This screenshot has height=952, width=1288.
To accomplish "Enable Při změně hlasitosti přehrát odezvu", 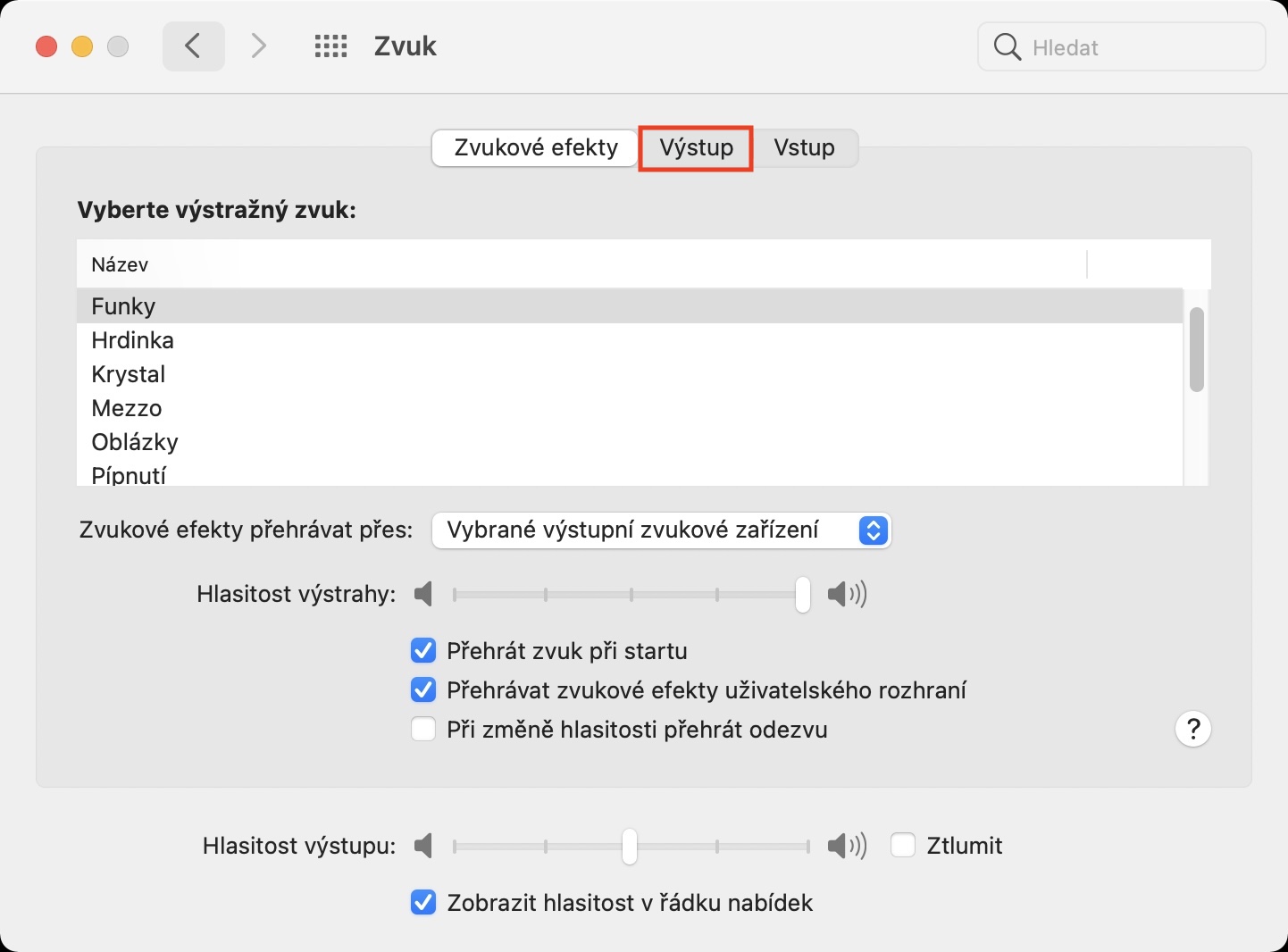I will [423, 730].
